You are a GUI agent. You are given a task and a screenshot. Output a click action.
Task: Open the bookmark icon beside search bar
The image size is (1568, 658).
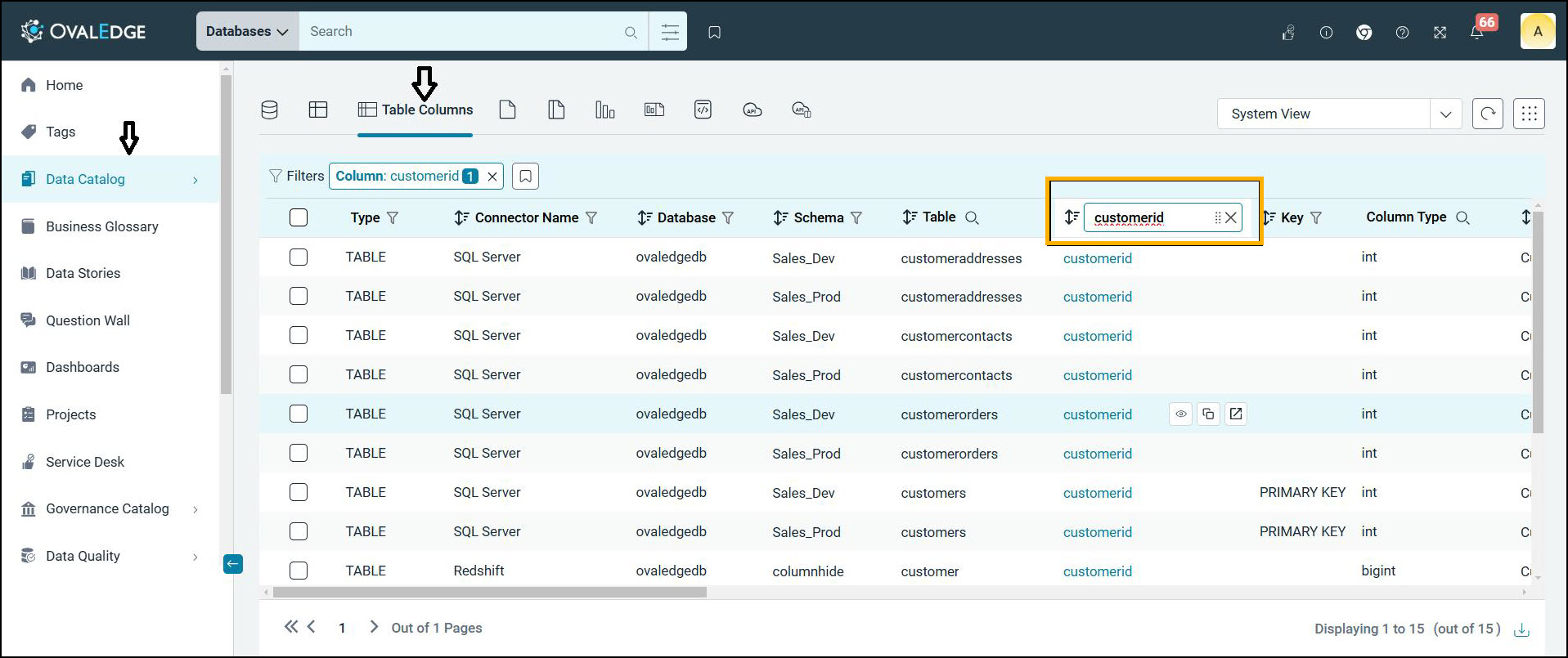pos(714,32)
